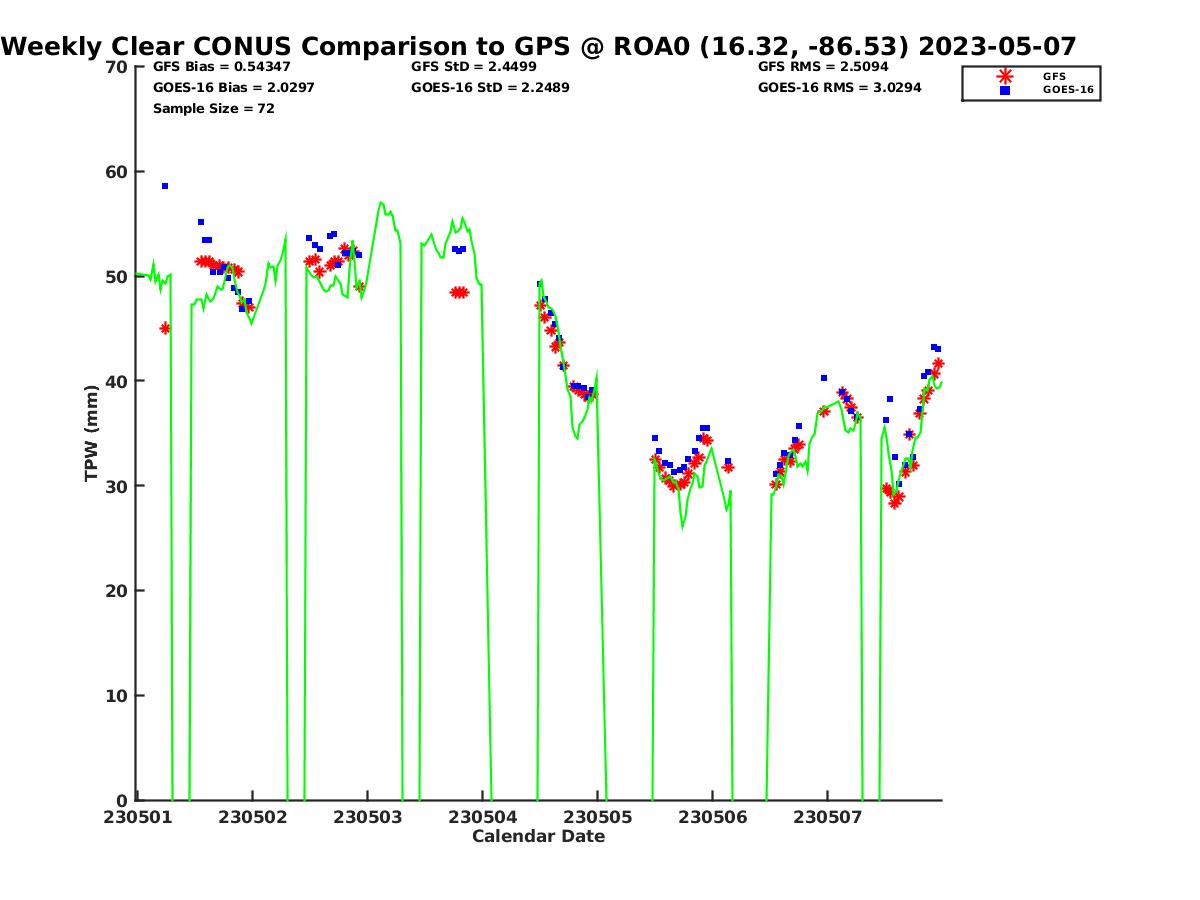Viewport: 1200px width, 900px height.
Task: Click the GFS label text in legend
Action: point(1054,76)
